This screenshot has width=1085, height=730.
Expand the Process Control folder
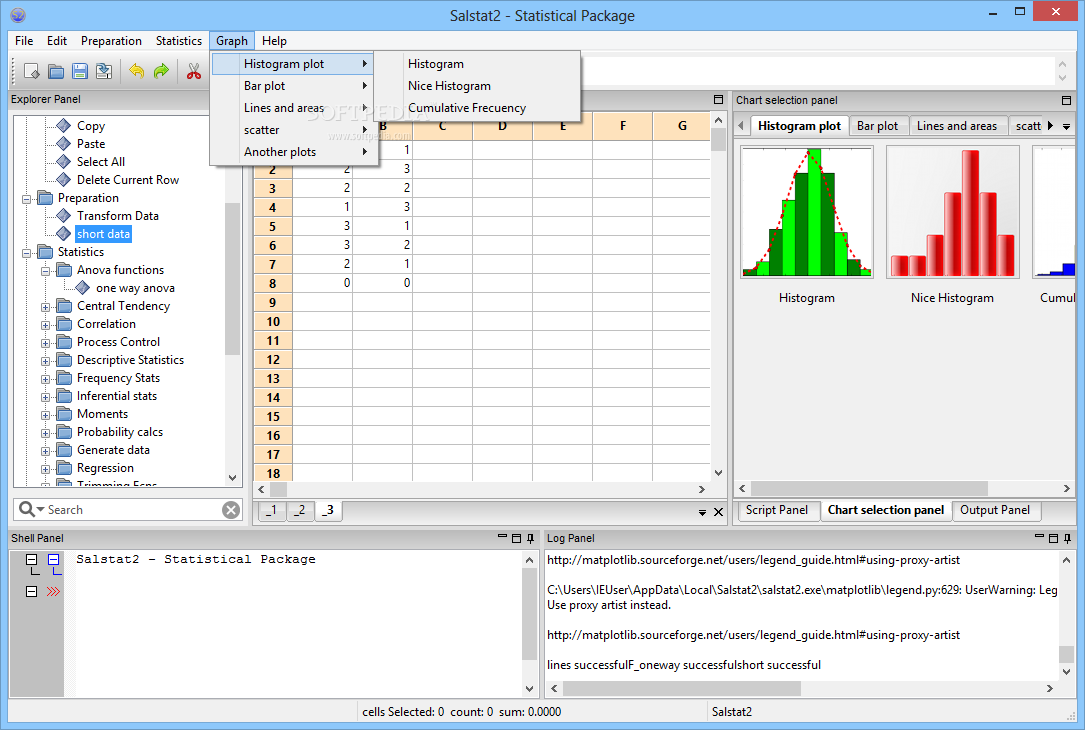click(x=46, y=343)
